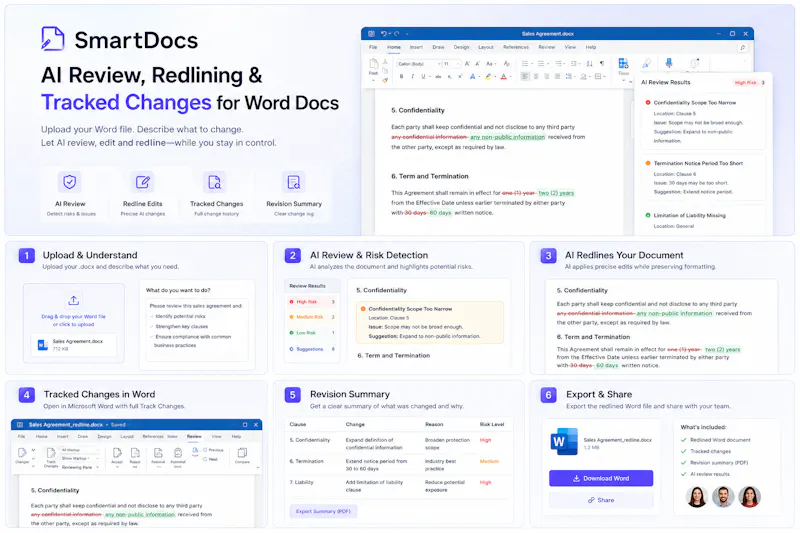Viewport: 800px width, 533px height.
Task: Click the Sales Agreement.docx uploaded file chip
Action: 74,345
